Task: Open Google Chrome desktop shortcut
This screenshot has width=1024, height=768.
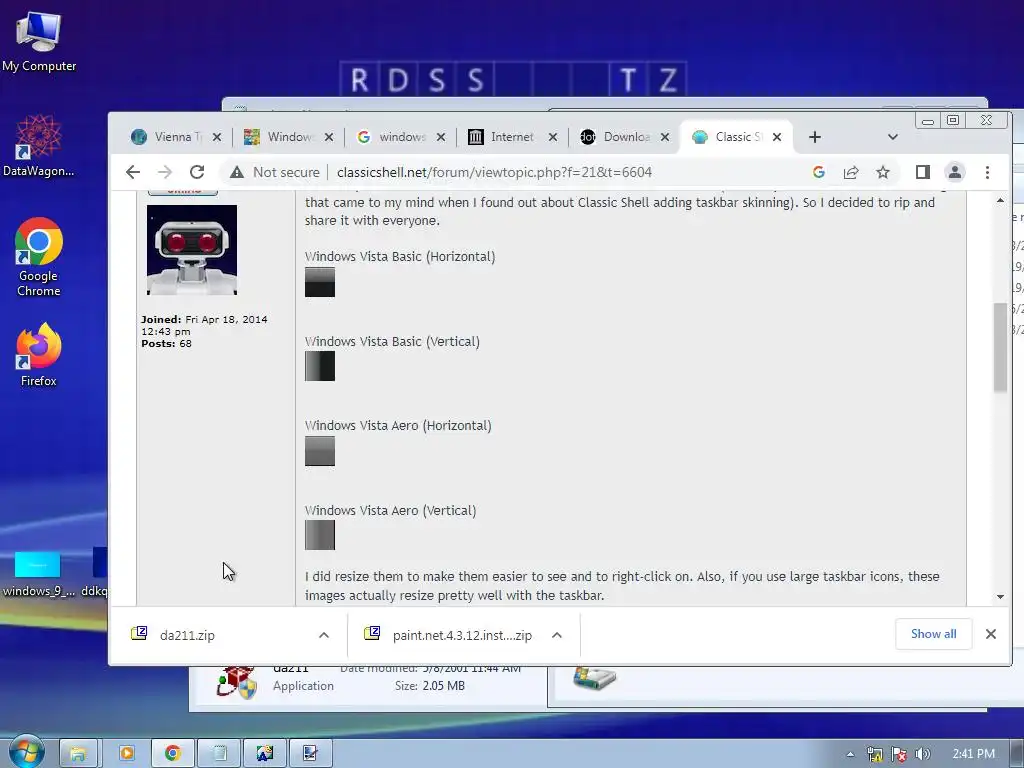Action: point(39,257)
